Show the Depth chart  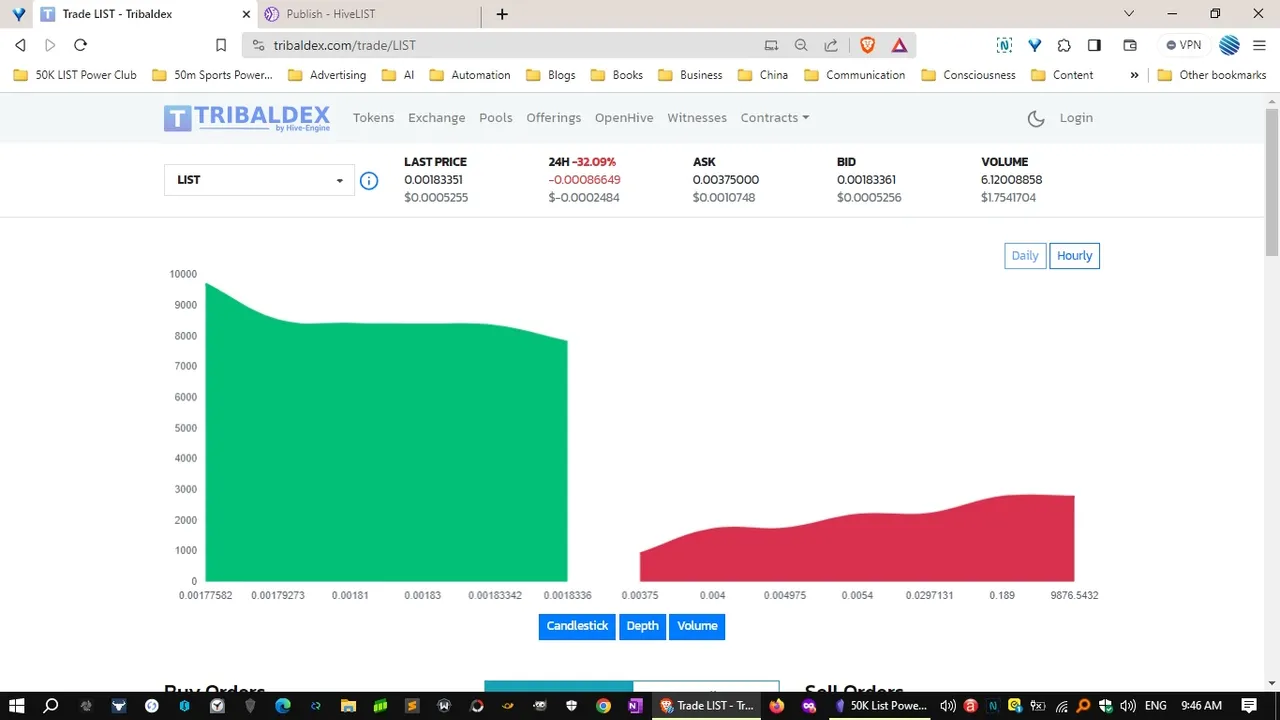point(642,626)
